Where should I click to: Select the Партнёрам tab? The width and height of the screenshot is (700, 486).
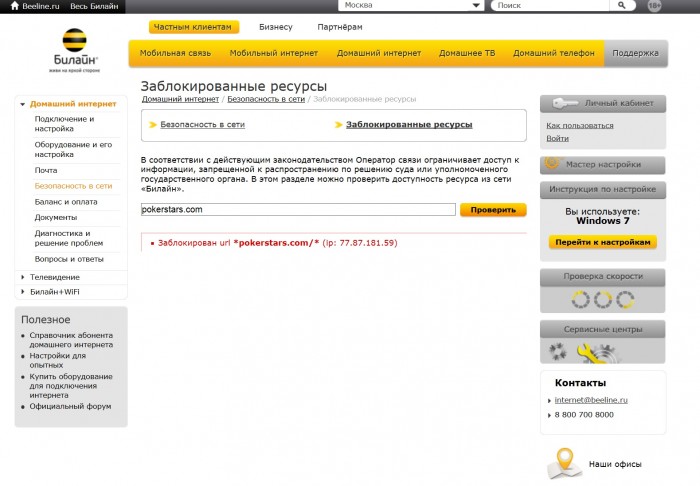point(340,27)
